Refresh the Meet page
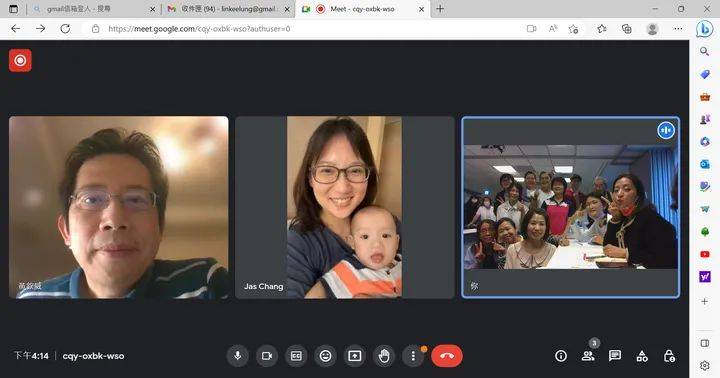Image resolution: width=720 pixels, height=378 pixels. pos(66,29)
